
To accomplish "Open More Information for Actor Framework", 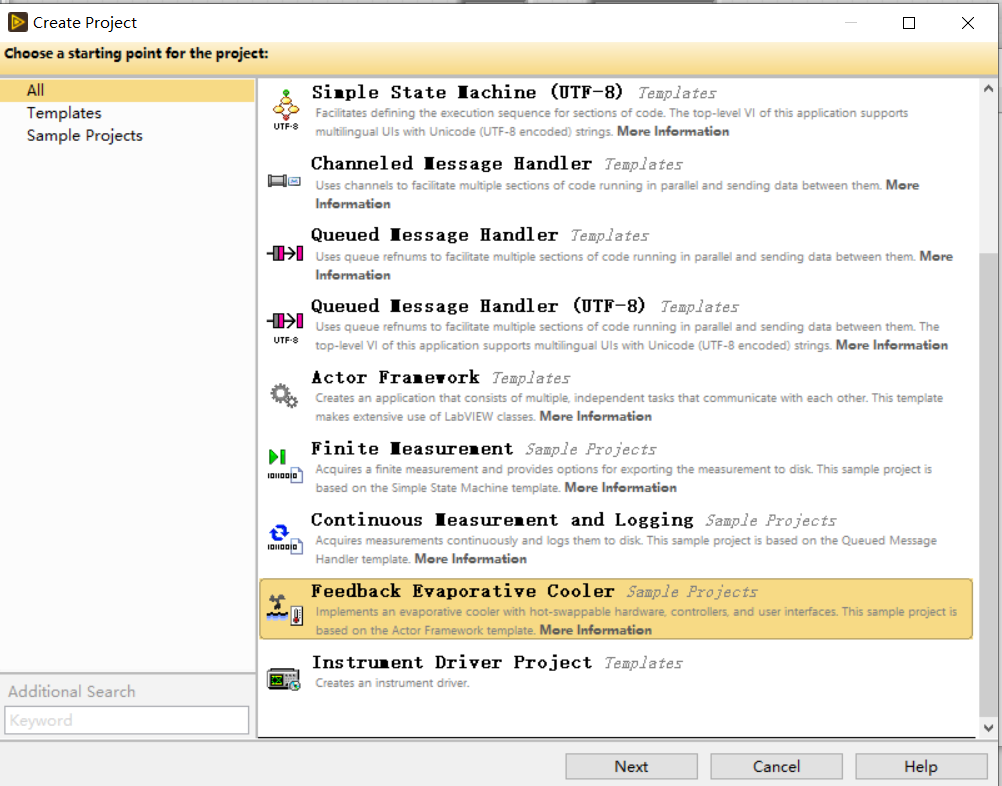I will [596, 417].
